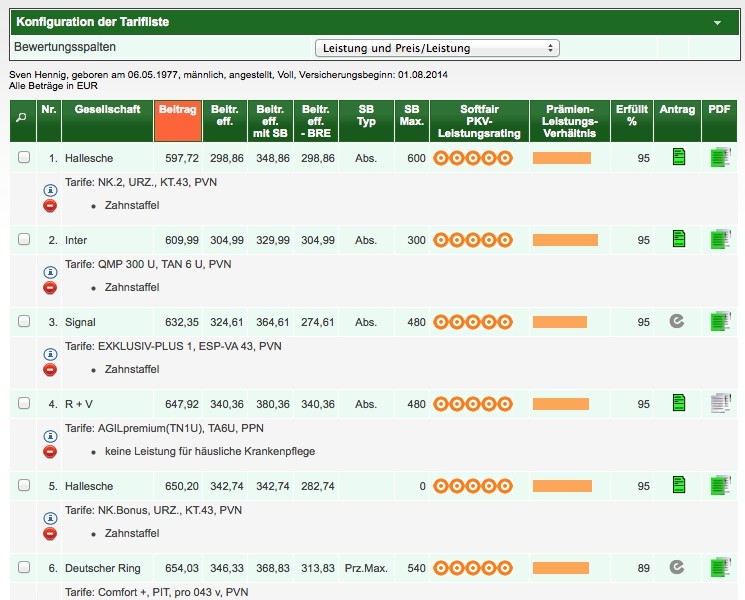Remove row with tariff QMP 300 U
The image size is (745, 600).
50,287
